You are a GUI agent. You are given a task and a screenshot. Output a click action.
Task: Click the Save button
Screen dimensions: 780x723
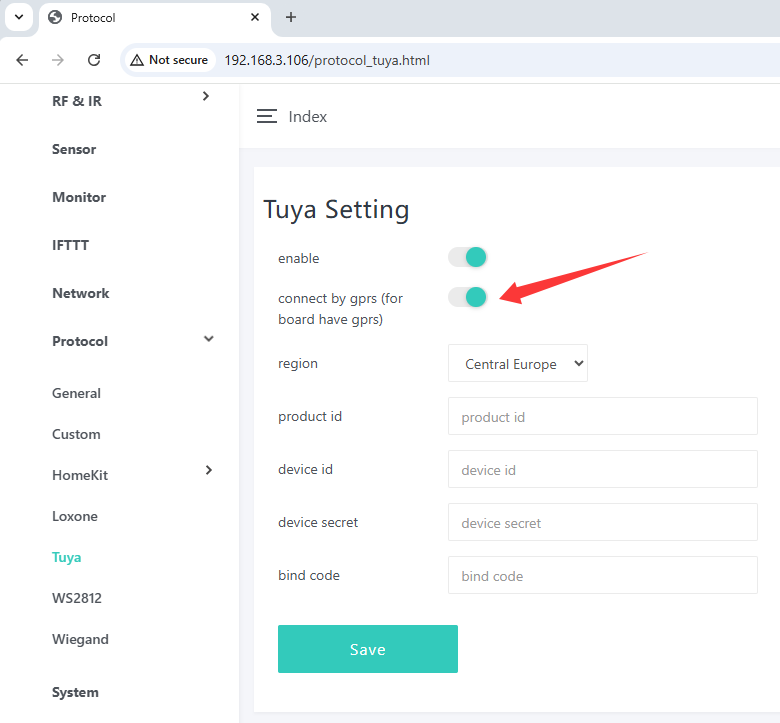coord(368,649)
